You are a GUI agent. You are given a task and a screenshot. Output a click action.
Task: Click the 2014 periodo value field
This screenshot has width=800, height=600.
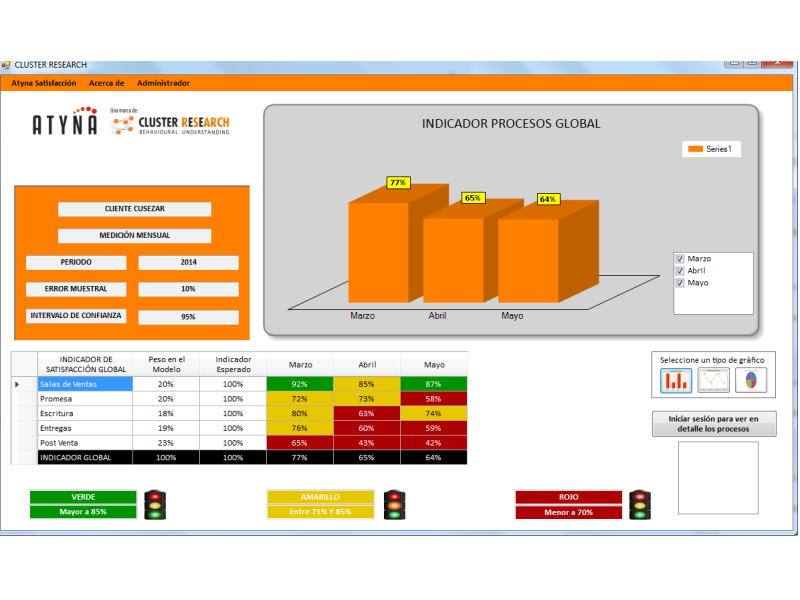[188, 262]
